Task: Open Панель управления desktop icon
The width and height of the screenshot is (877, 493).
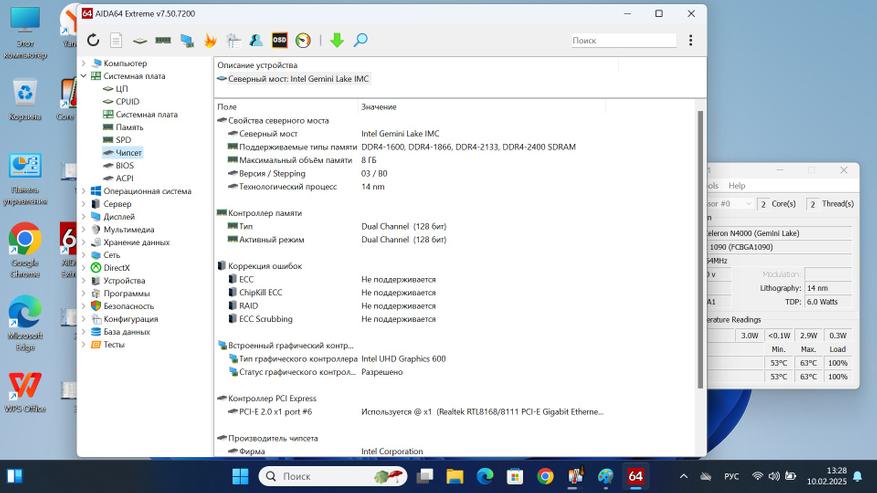Action: 25,179
